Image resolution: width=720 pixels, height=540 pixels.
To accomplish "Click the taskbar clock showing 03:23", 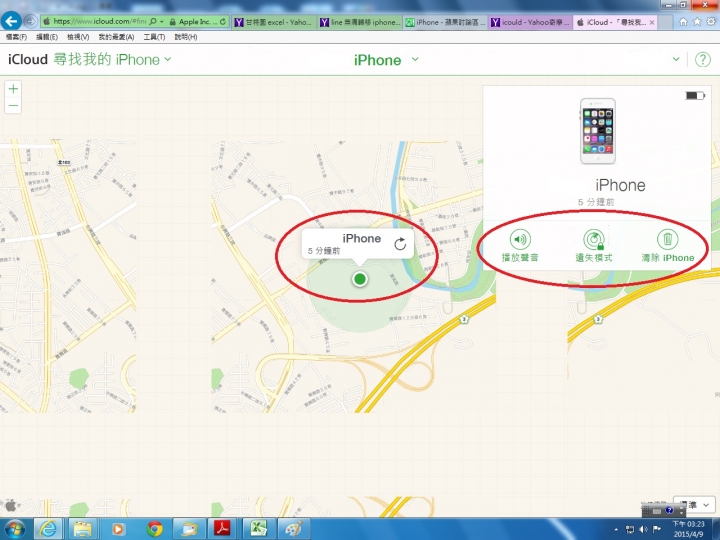I will pos(688,529).
